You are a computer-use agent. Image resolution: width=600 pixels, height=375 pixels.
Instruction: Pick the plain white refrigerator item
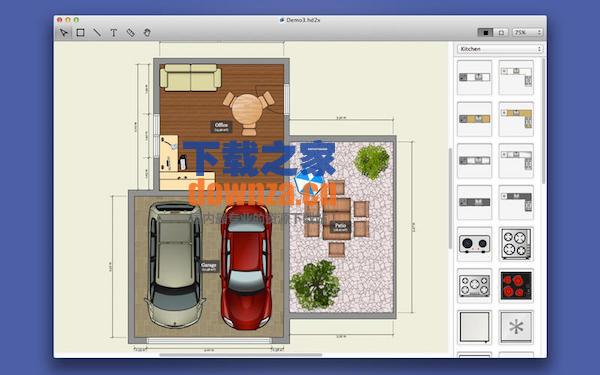click(474, 327)
